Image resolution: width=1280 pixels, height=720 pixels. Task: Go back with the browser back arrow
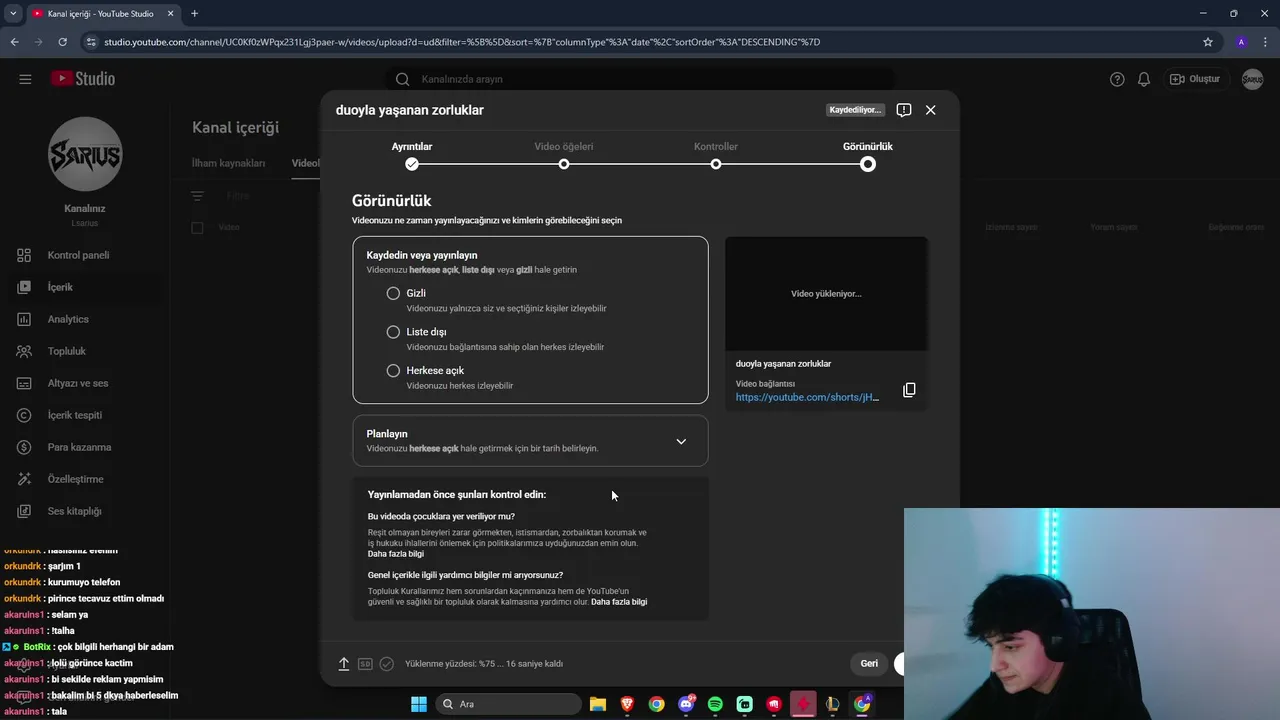pyautogui.click(x=14, y=42)
